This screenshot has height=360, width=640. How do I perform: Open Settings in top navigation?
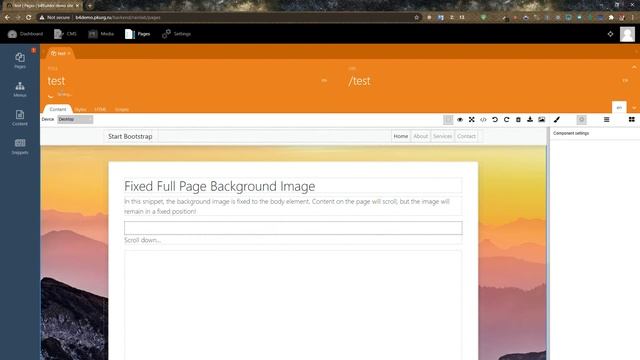tap(176, 34)
